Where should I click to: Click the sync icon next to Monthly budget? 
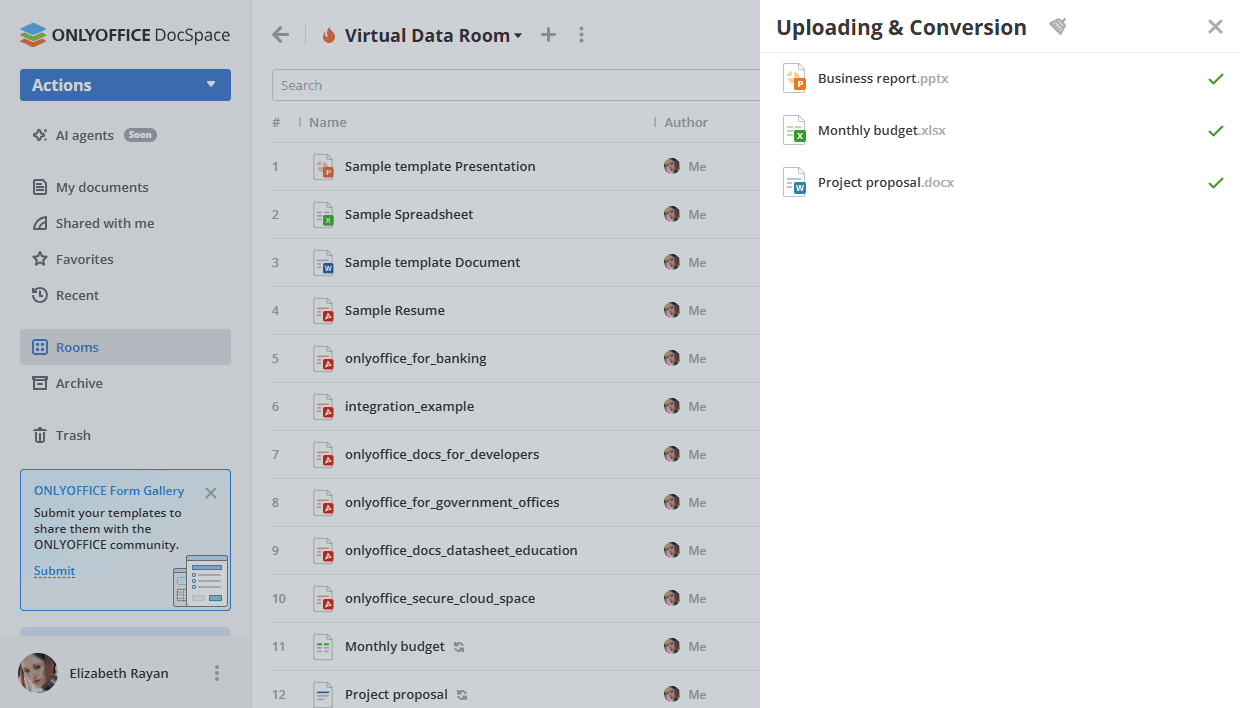[459, 647]
